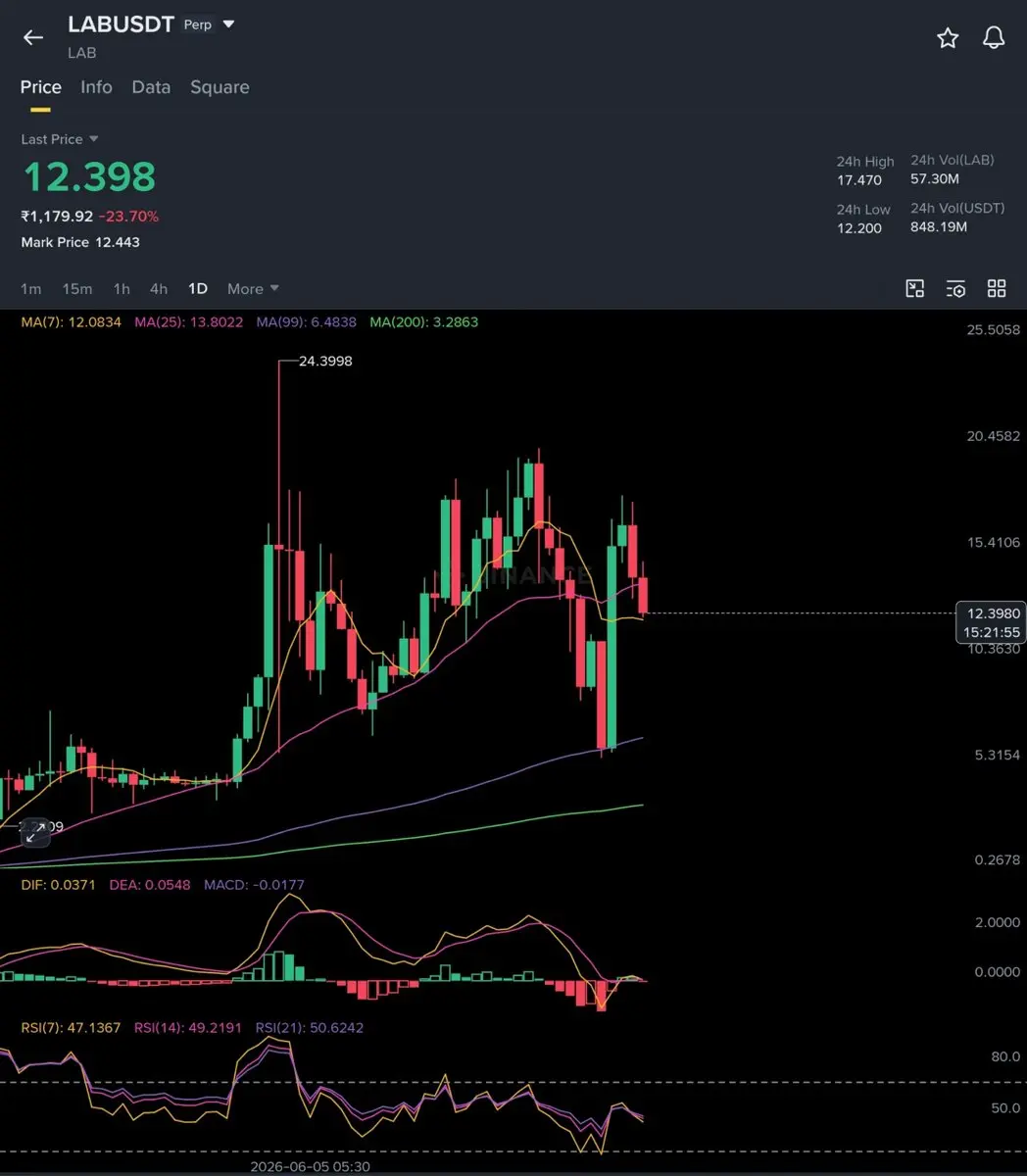This screenshot has width=1027, height=1176.
Task: Add LABUSDT to favorites with star icon
Action: coord(948,38)
